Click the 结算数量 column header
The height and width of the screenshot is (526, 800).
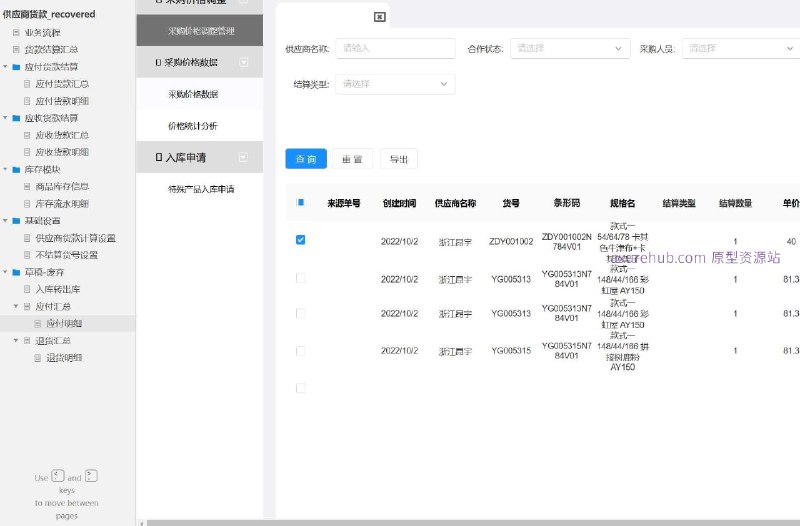click(x=735, y=203)
